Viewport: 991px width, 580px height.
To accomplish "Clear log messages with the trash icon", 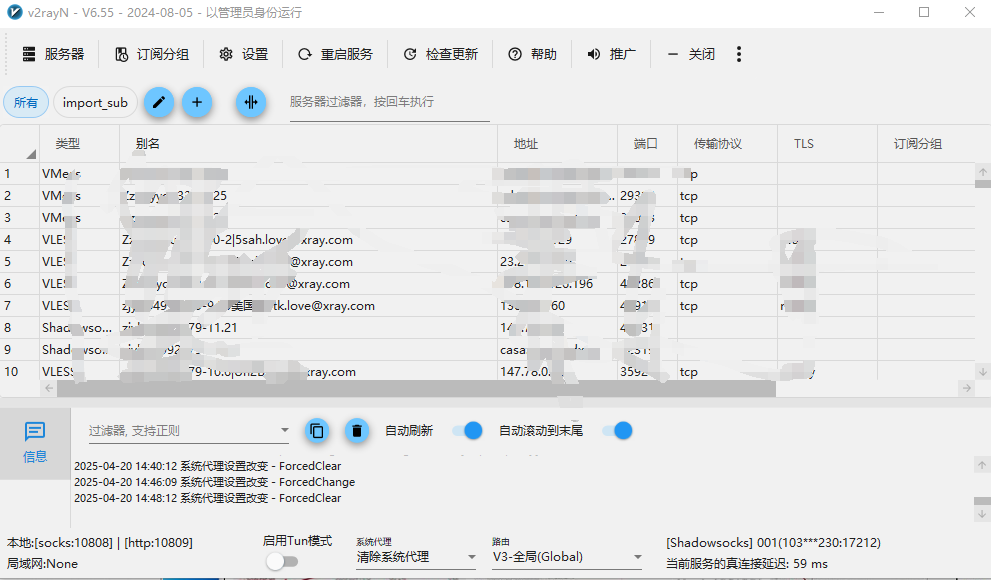I will coord(356,431).
